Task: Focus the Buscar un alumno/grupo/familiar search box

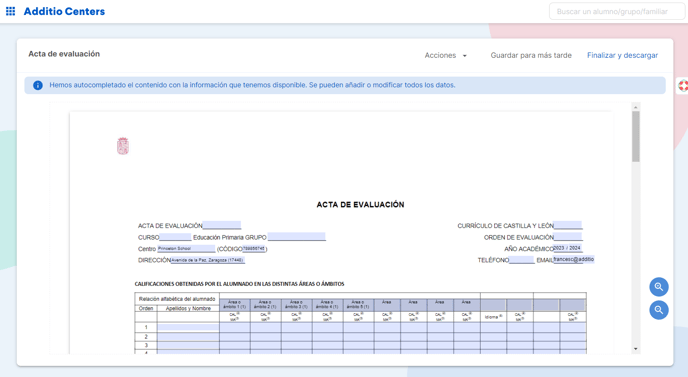Action: (x=616, y=11)
